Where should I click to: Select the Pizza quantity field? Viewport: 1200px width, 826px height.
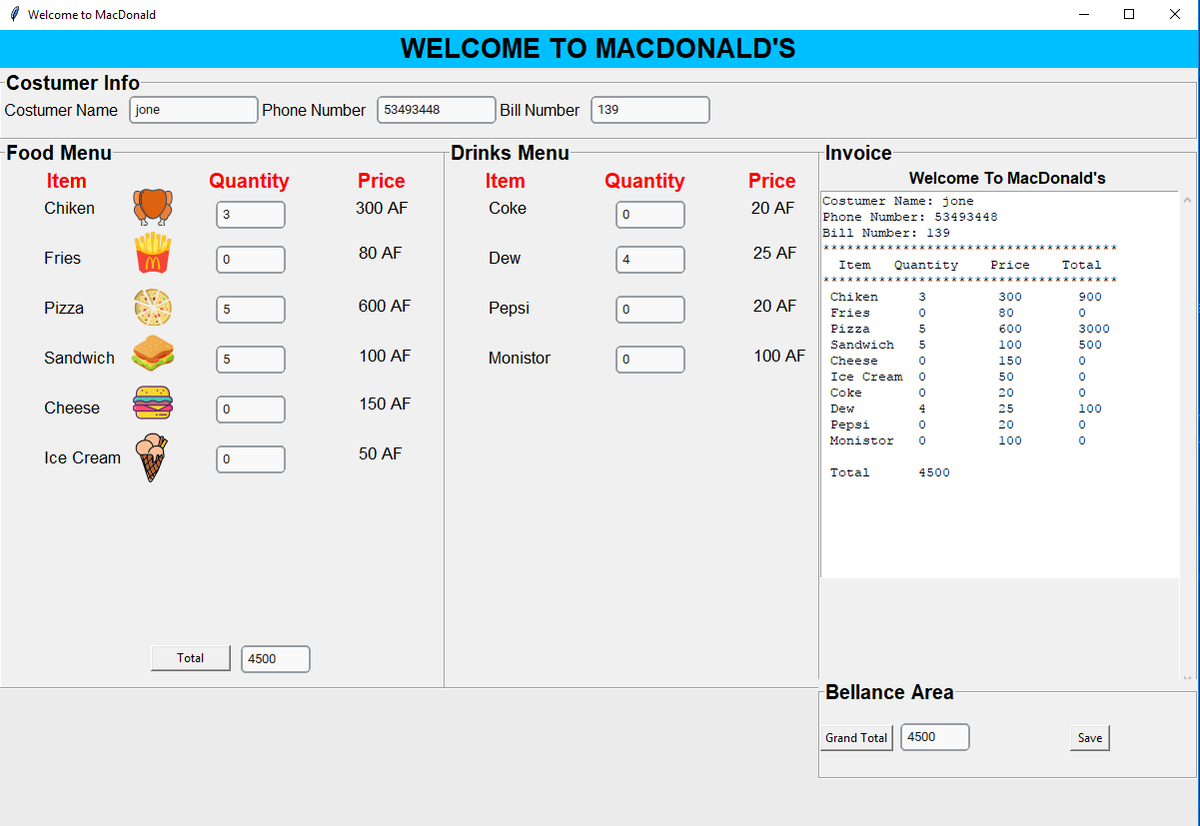click(x=251, y=310)
